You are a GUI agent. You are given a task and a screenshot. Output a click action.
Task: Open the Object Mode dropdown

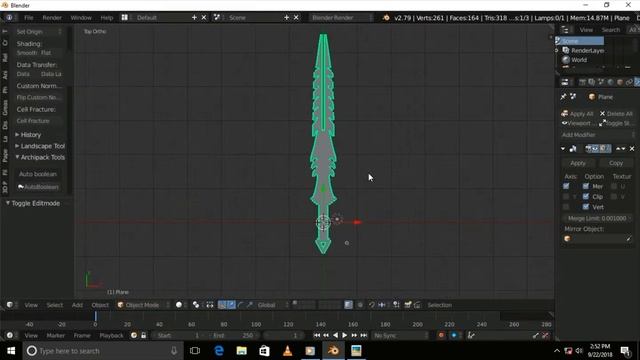pyautogui.click(x=143, y=305)
